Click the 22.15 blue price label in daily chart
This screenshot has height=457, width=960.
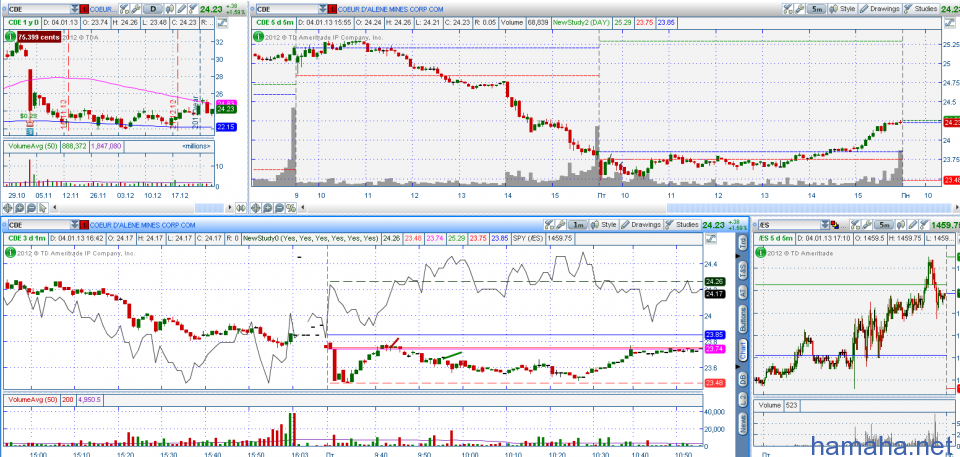pos(226,127)
